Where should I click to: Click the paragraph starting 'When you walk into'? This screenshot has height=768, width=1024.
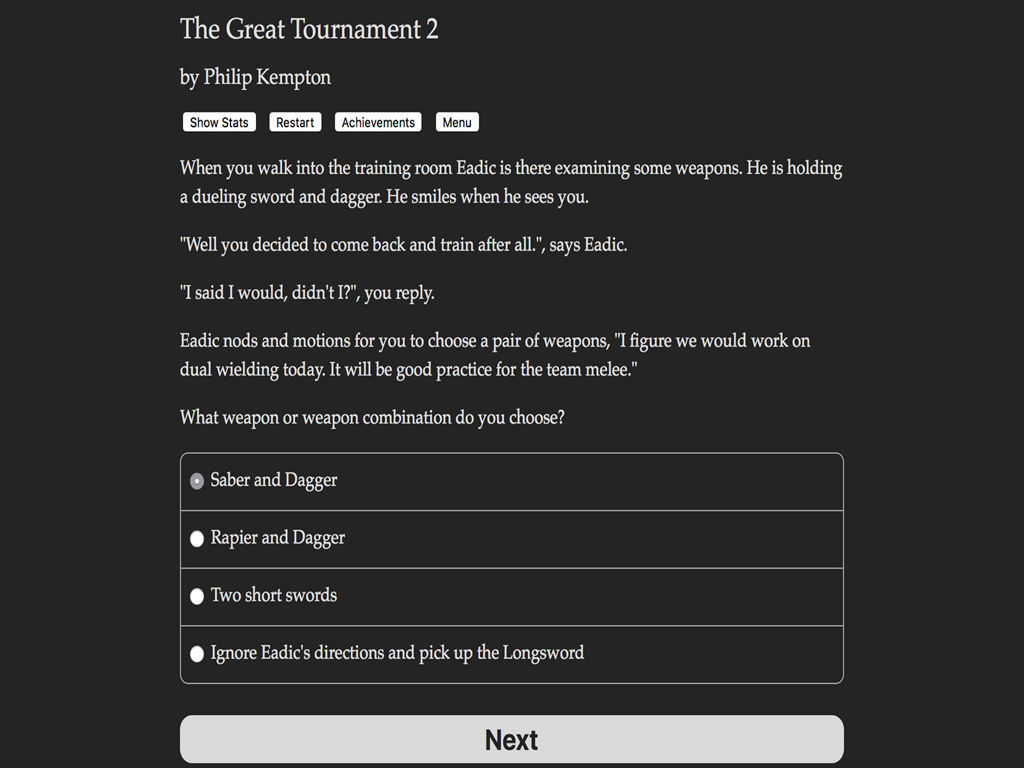(x=511, y=182)
